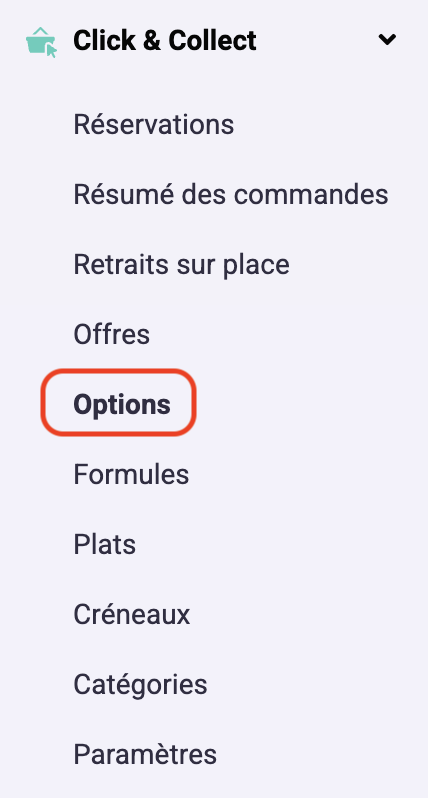Manage time slots under Créneaux
The height and width of the screenshot is (798, 428).
click(131, 615)
